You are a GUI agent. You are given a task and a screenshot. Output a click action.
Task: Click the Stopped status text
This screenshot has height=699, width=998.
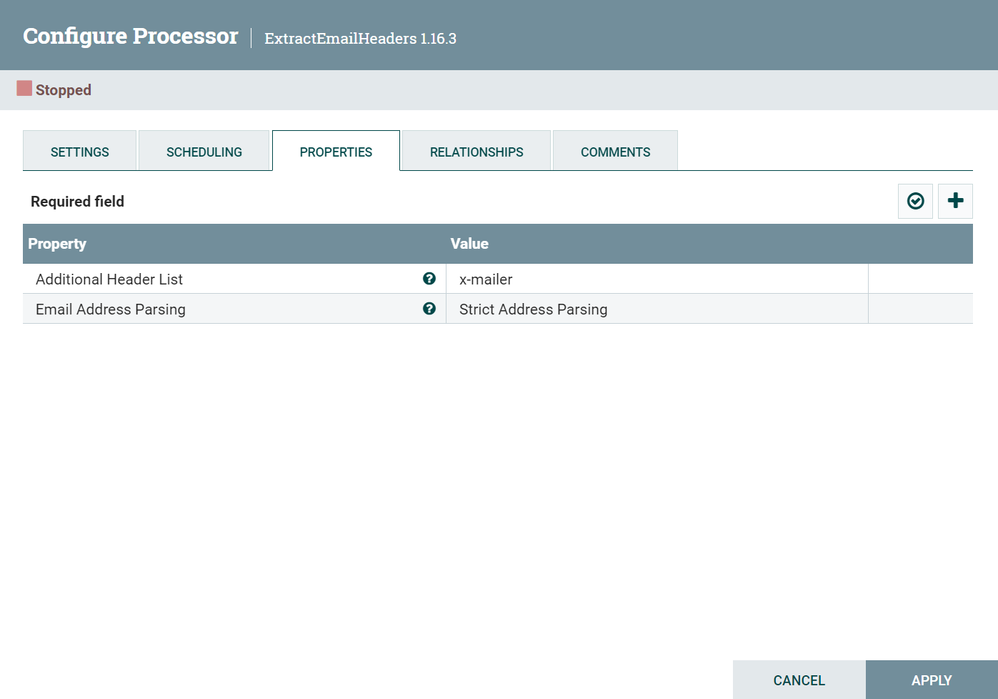click(64, 90)
